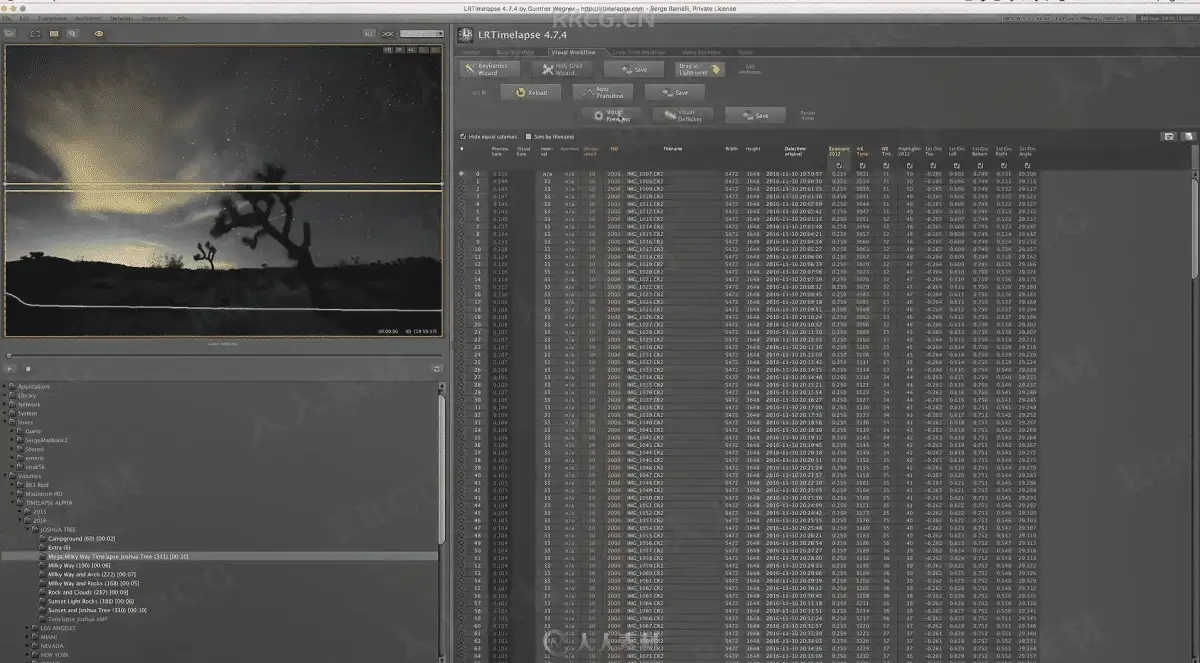Click the play button under preview
This screenshot has height=663, width=1200.
10,369
